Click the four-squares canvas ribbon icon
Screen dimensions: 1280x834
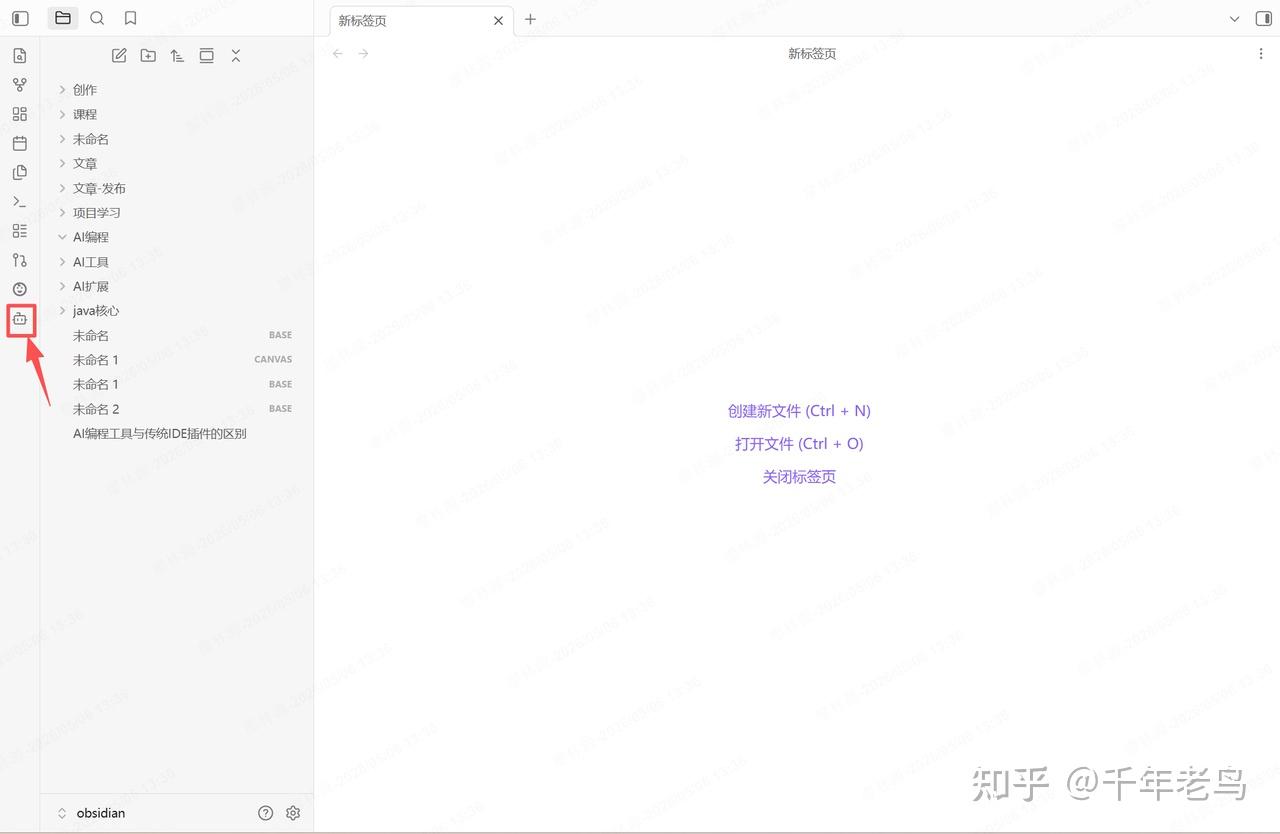click(20, 114)
